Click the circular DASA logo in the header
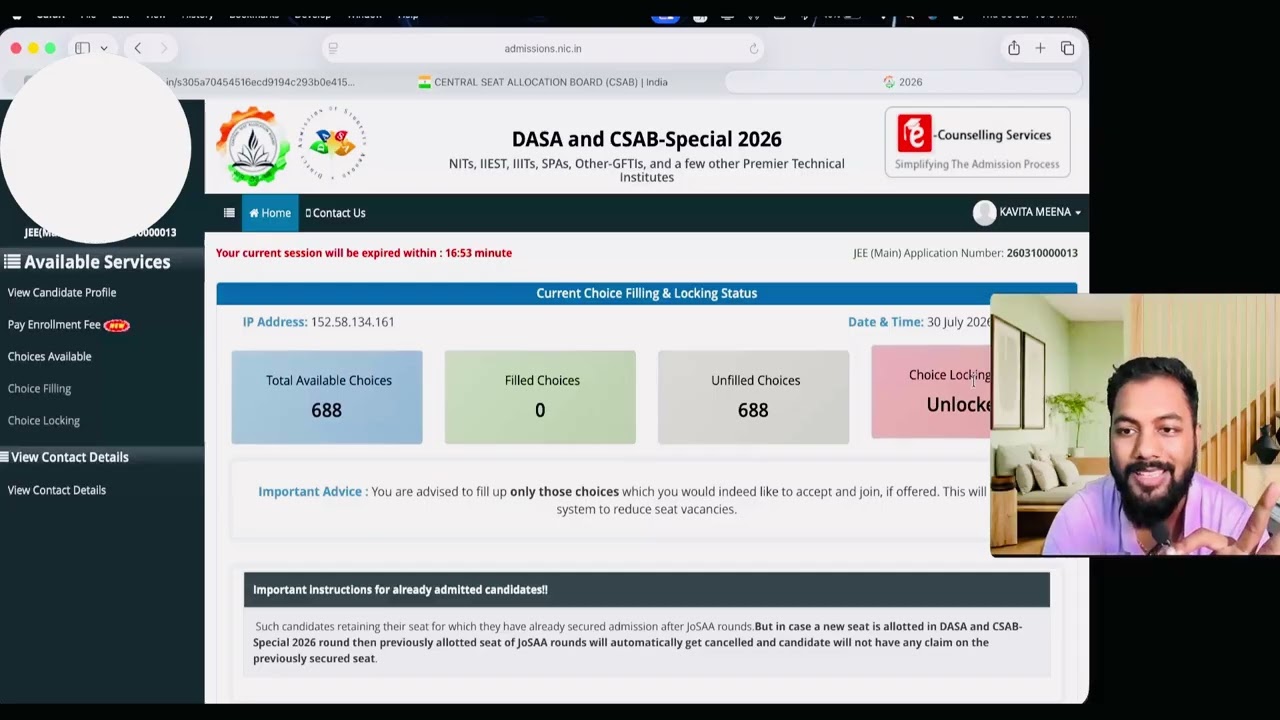 (x=333, y=142)
